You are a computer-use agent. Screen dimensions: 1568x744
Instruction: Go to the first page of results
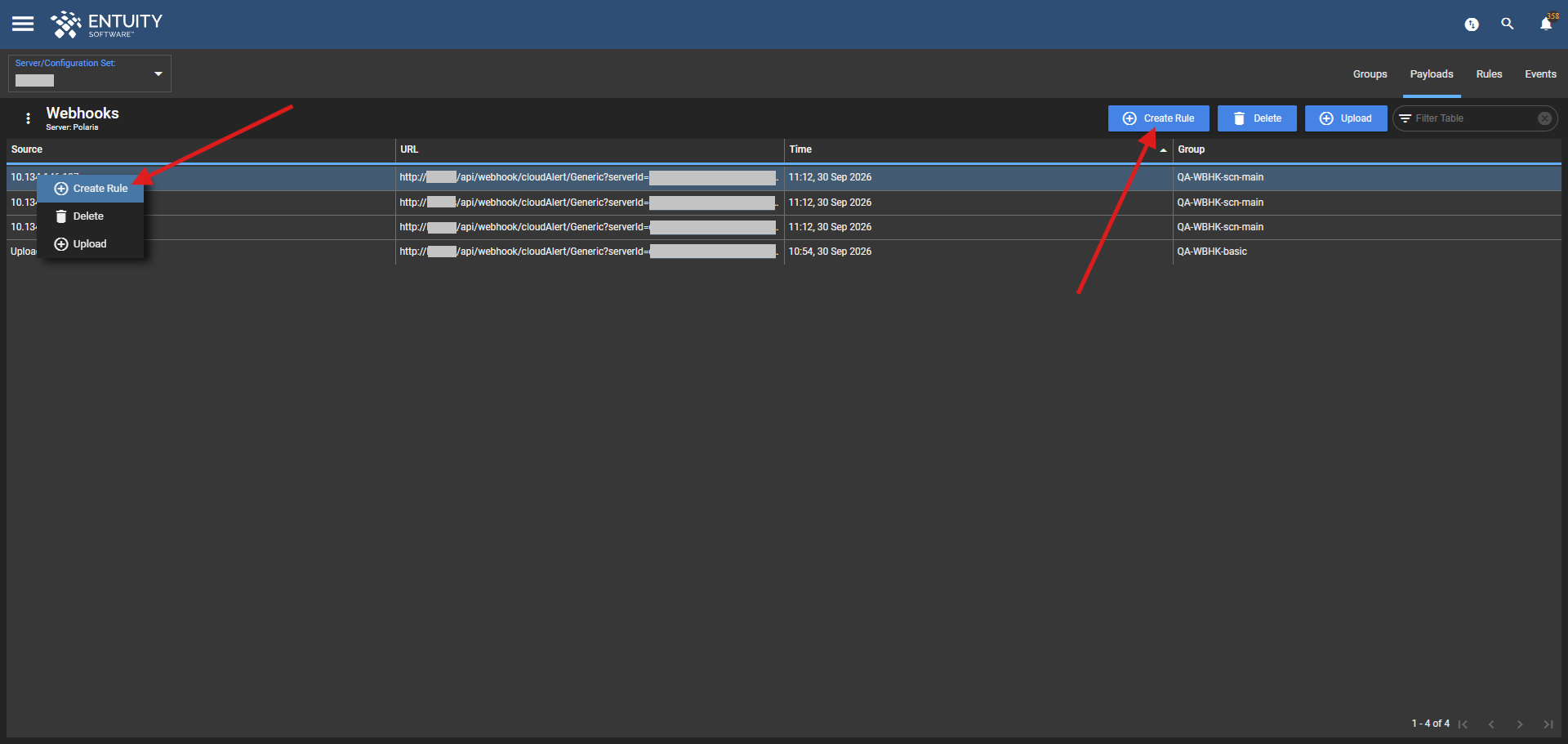click(1463, 724)
